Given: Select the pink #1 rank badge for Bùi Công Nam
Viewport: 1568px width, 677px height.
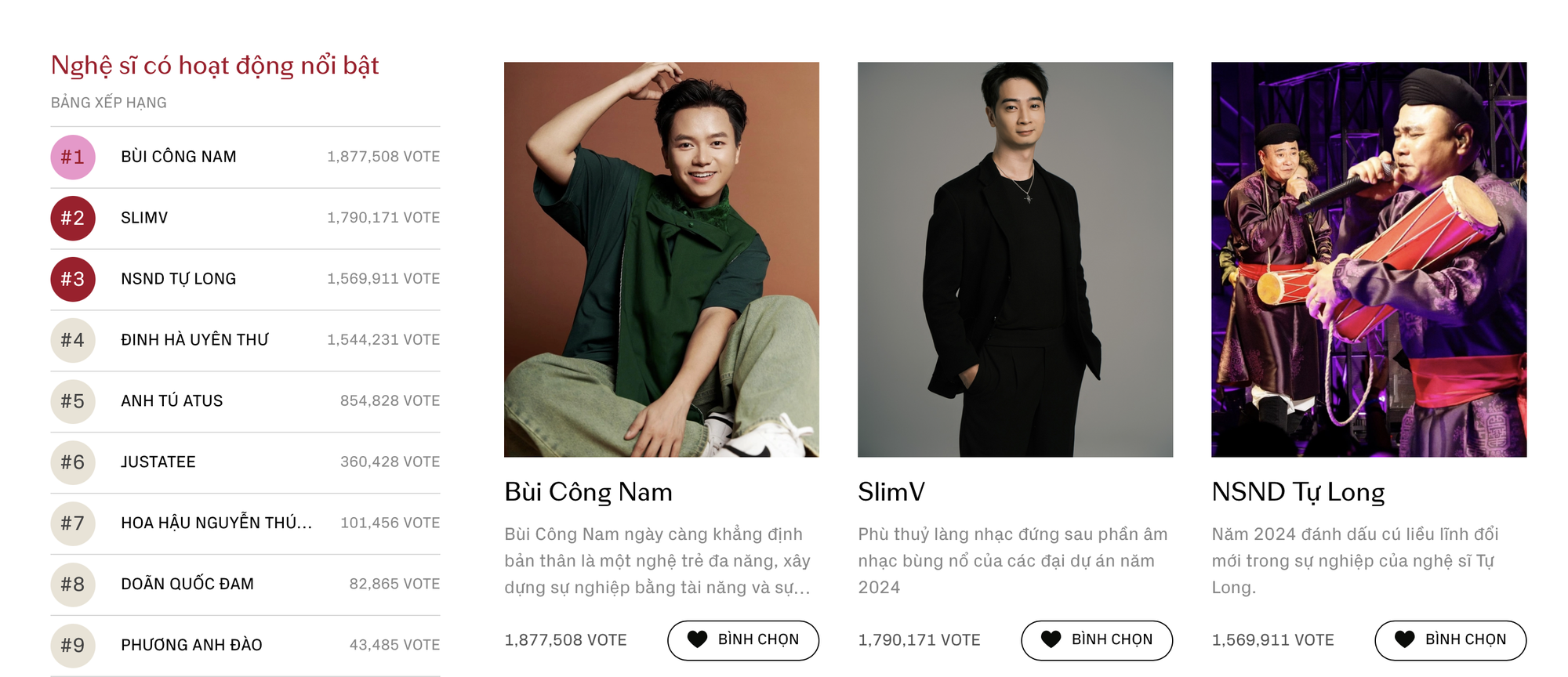Looking at the screenshot, I should click(x=73, y=156).
